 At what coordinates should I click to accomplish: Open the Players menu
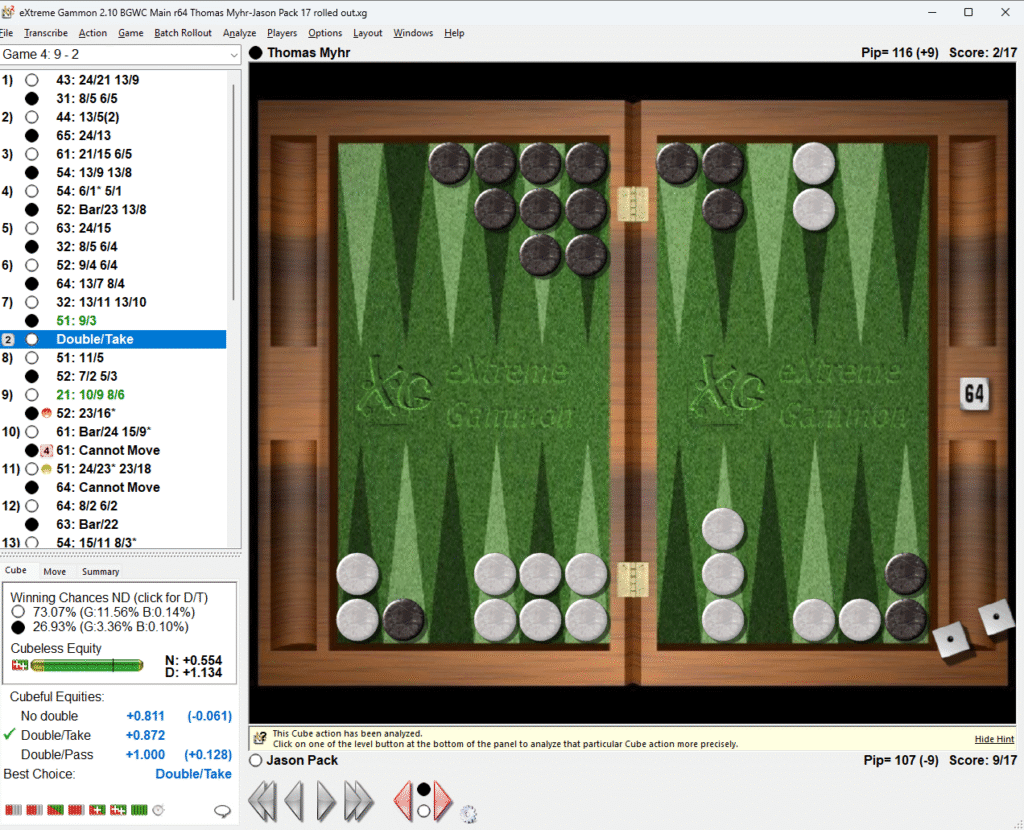point(281,33)
